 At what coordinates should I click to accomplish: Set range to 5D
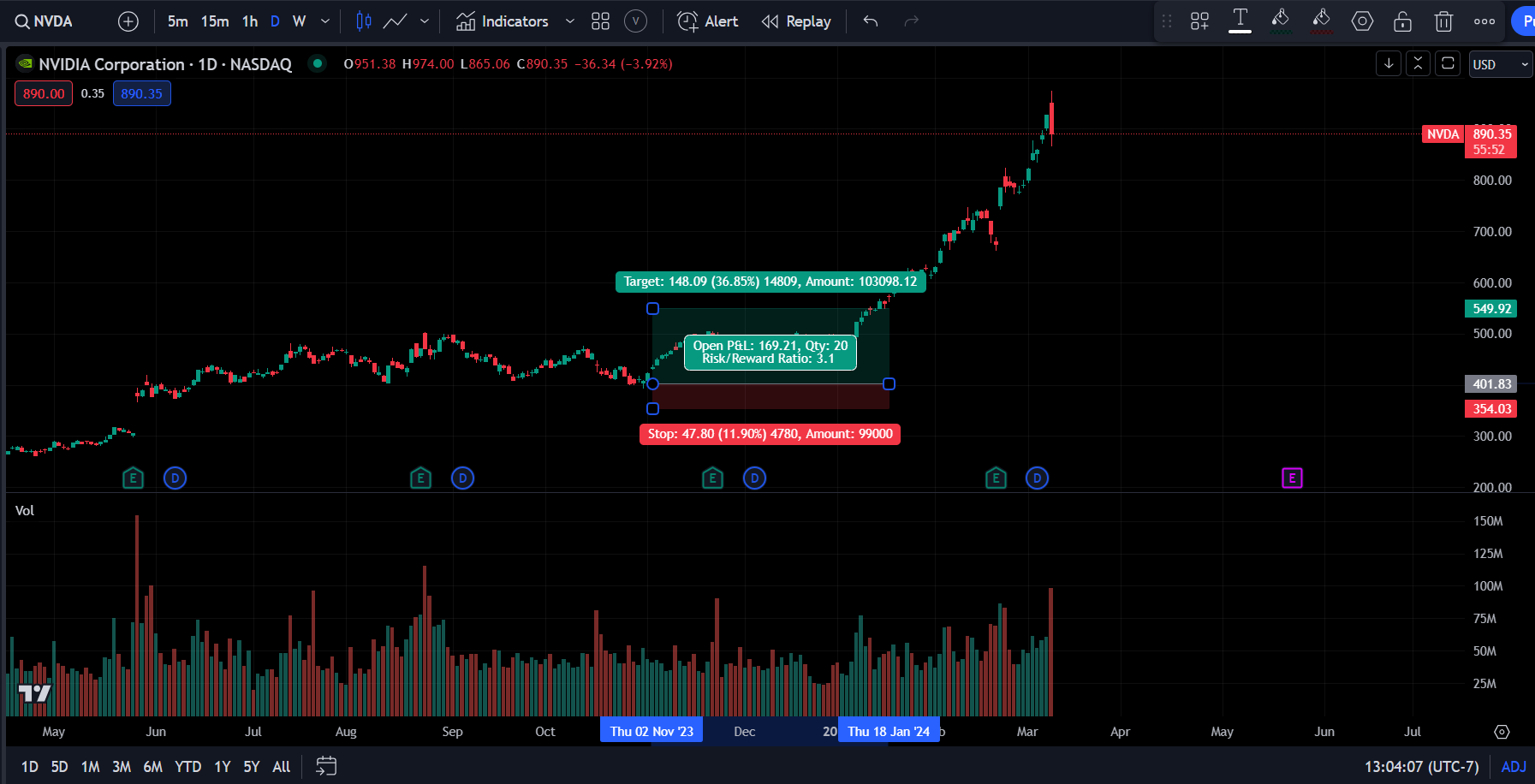pyautogui.click(x=59, y=767)
